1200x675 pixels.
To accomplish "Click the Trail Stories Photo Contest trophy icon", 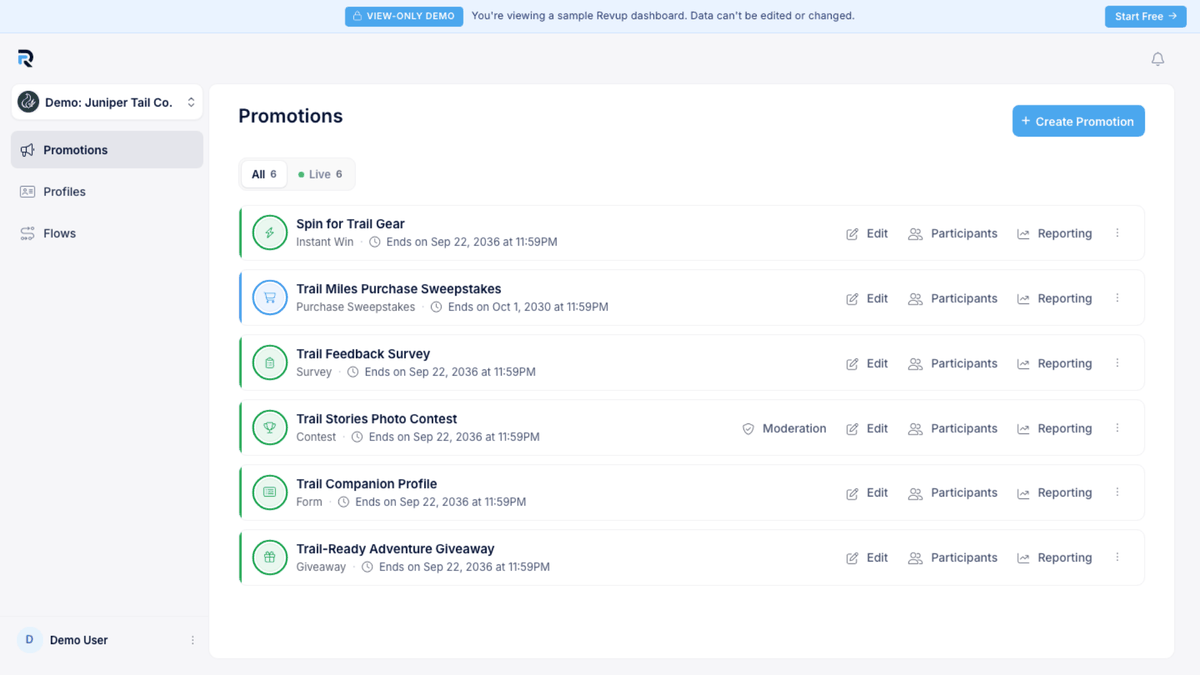I will coord(270,428).
